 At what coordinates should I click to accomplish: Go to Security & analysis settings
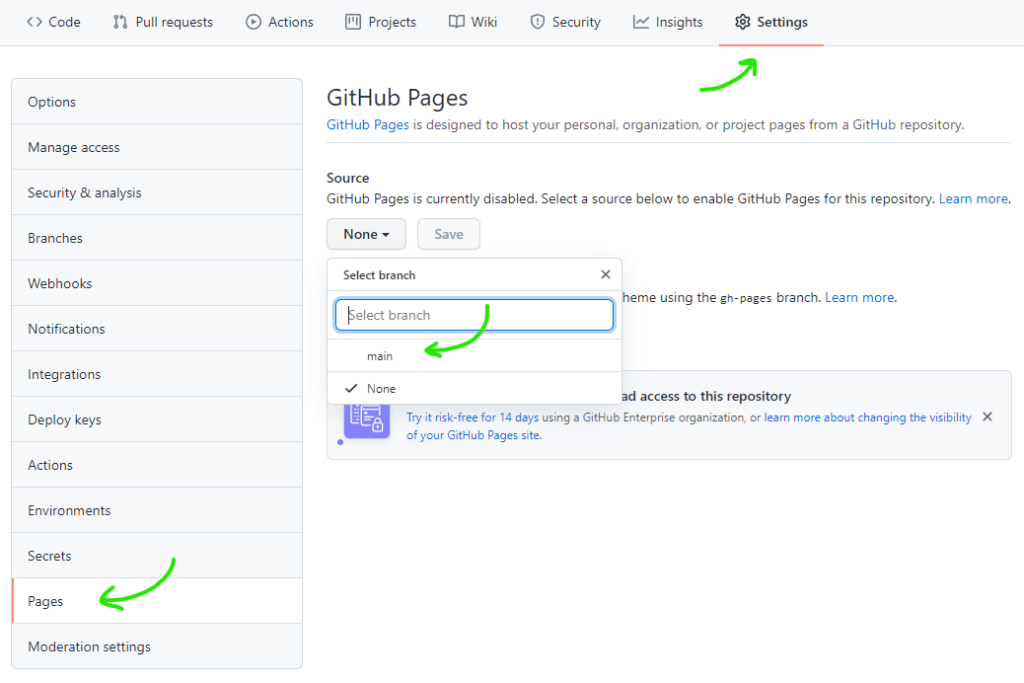click(157, 193)
